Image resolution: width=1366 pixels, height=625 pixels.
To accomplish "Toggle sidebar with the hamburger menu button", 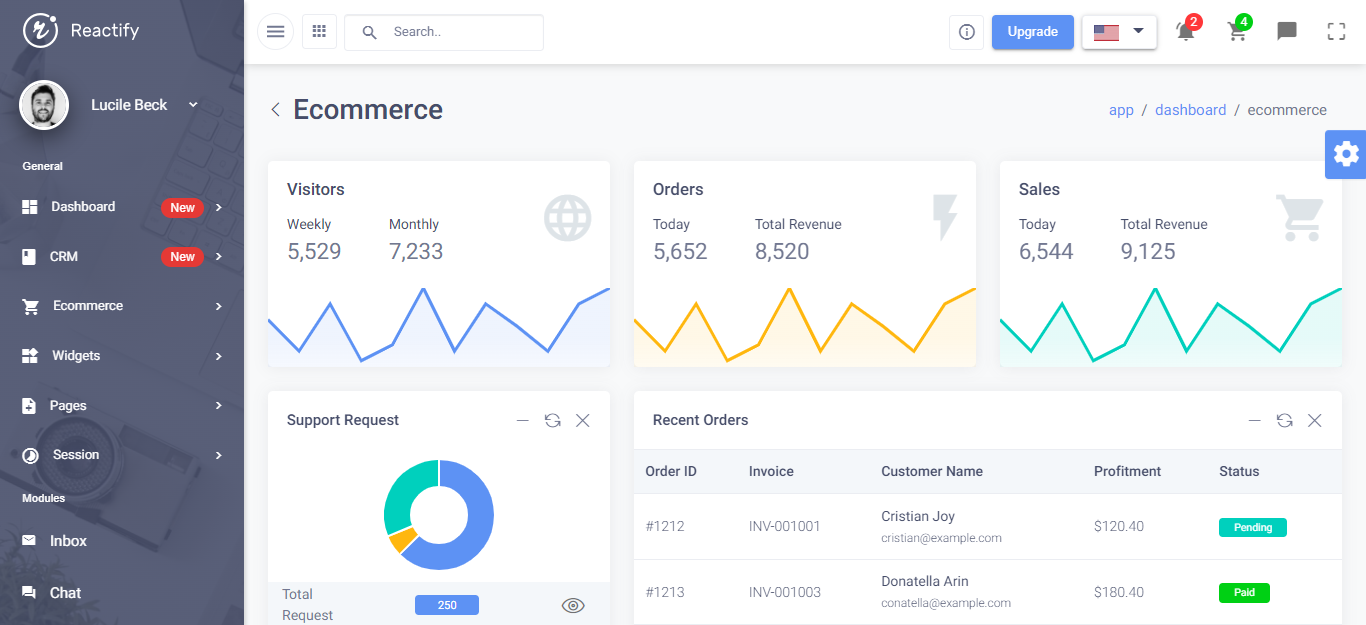I will point(275,32).
